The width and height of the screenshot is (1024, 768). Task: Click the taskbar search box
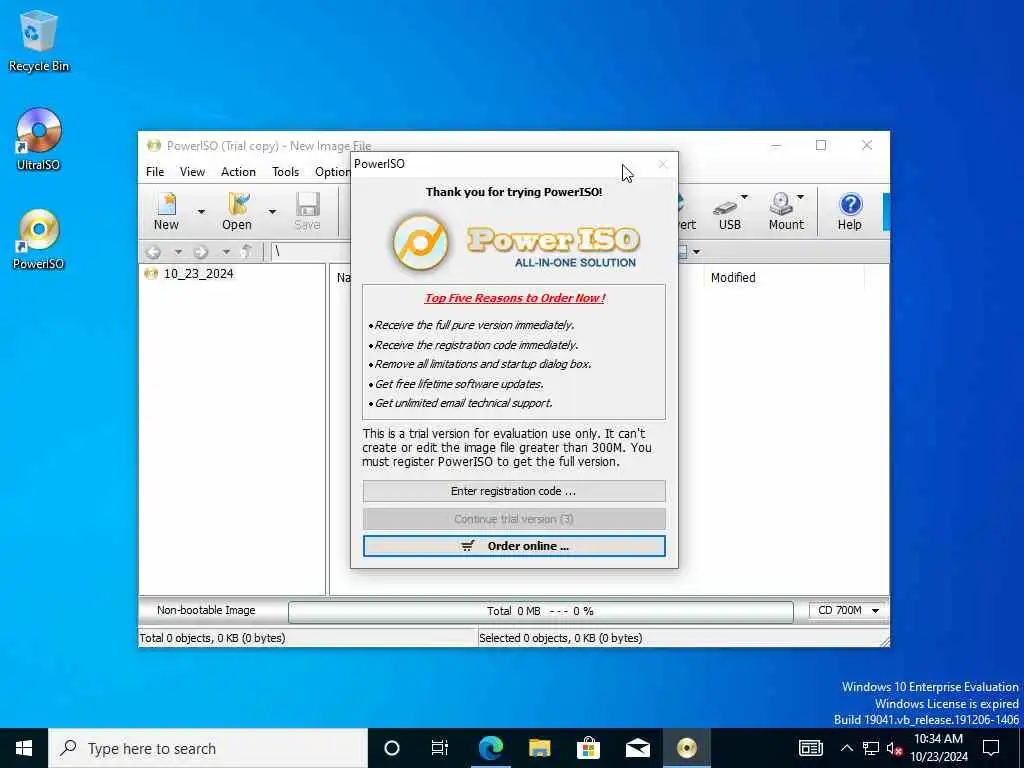208,748
